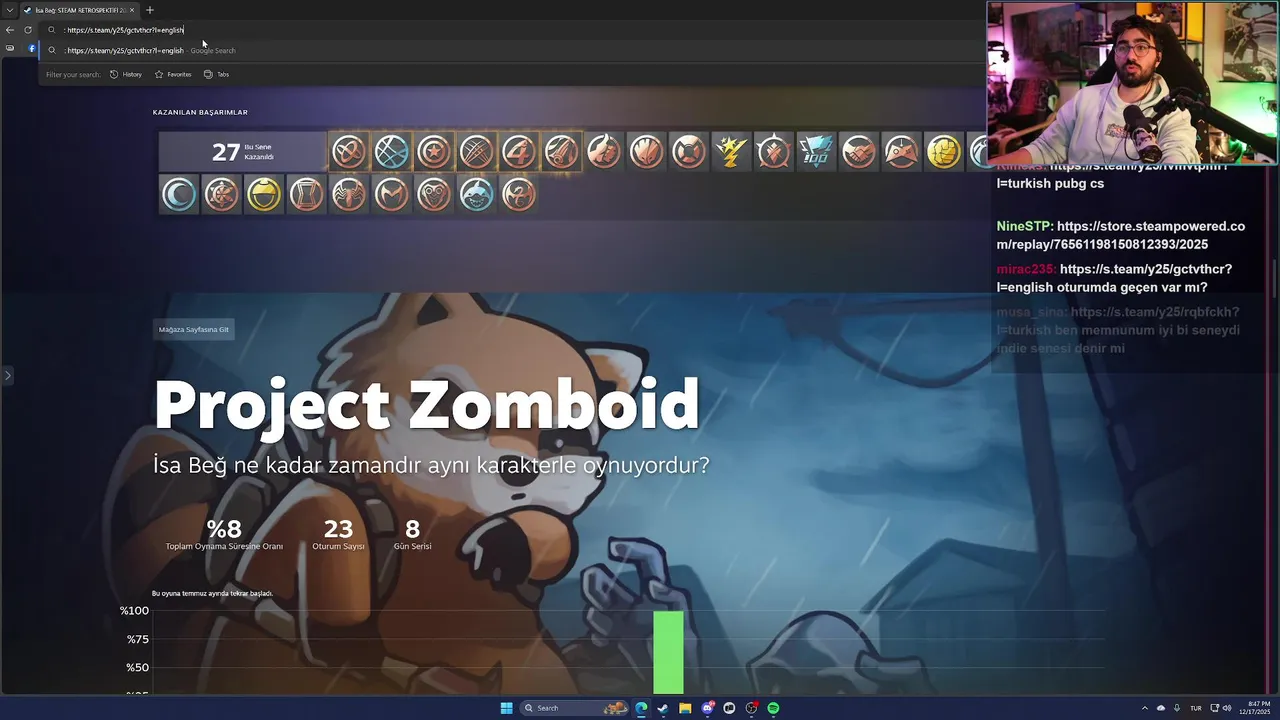Click the M-crown achievement badge
Screen dimensions: 1280x720
(391, 194)
